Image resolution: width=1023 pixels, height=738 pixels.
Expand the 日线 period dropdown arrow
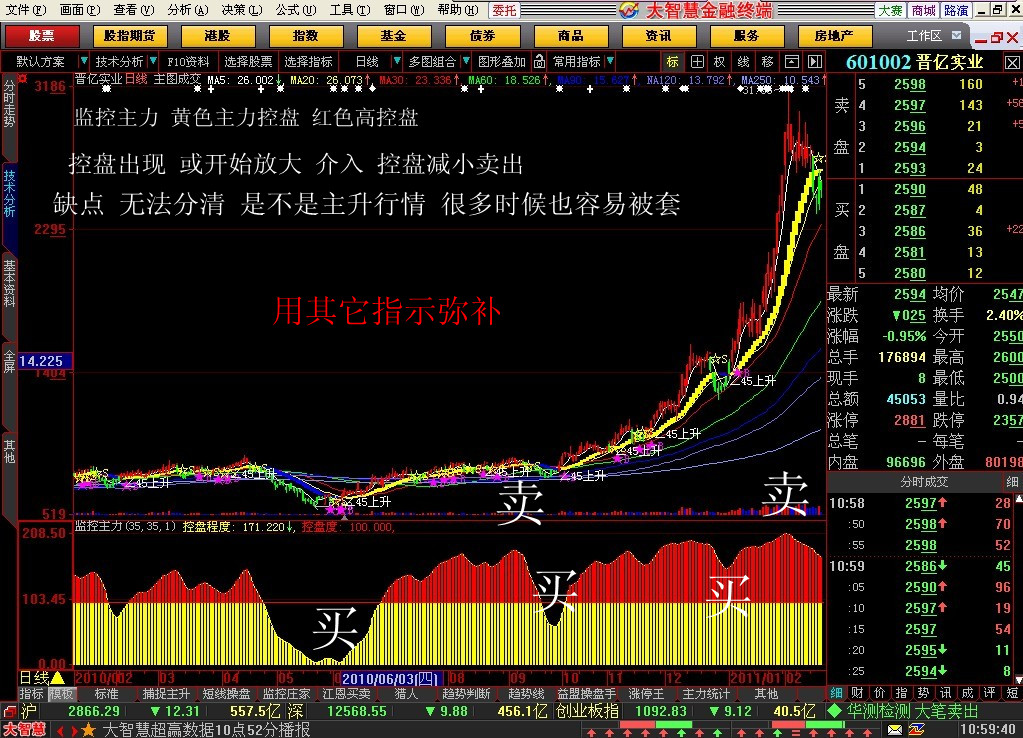[397, 61]
